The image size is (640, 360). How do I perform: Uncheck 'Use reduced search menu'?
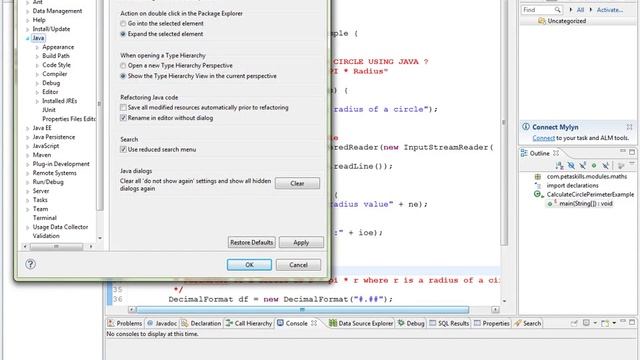(x=123, y=149)
